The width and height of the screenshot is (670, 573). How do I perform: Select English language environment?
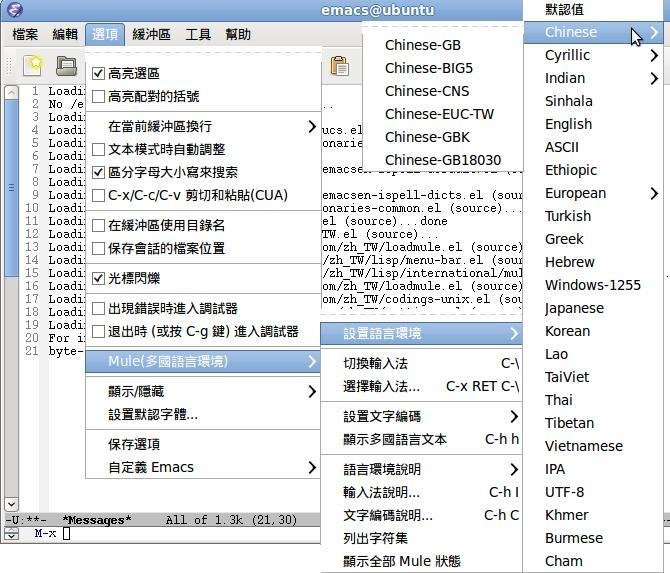tap(593, 124)
